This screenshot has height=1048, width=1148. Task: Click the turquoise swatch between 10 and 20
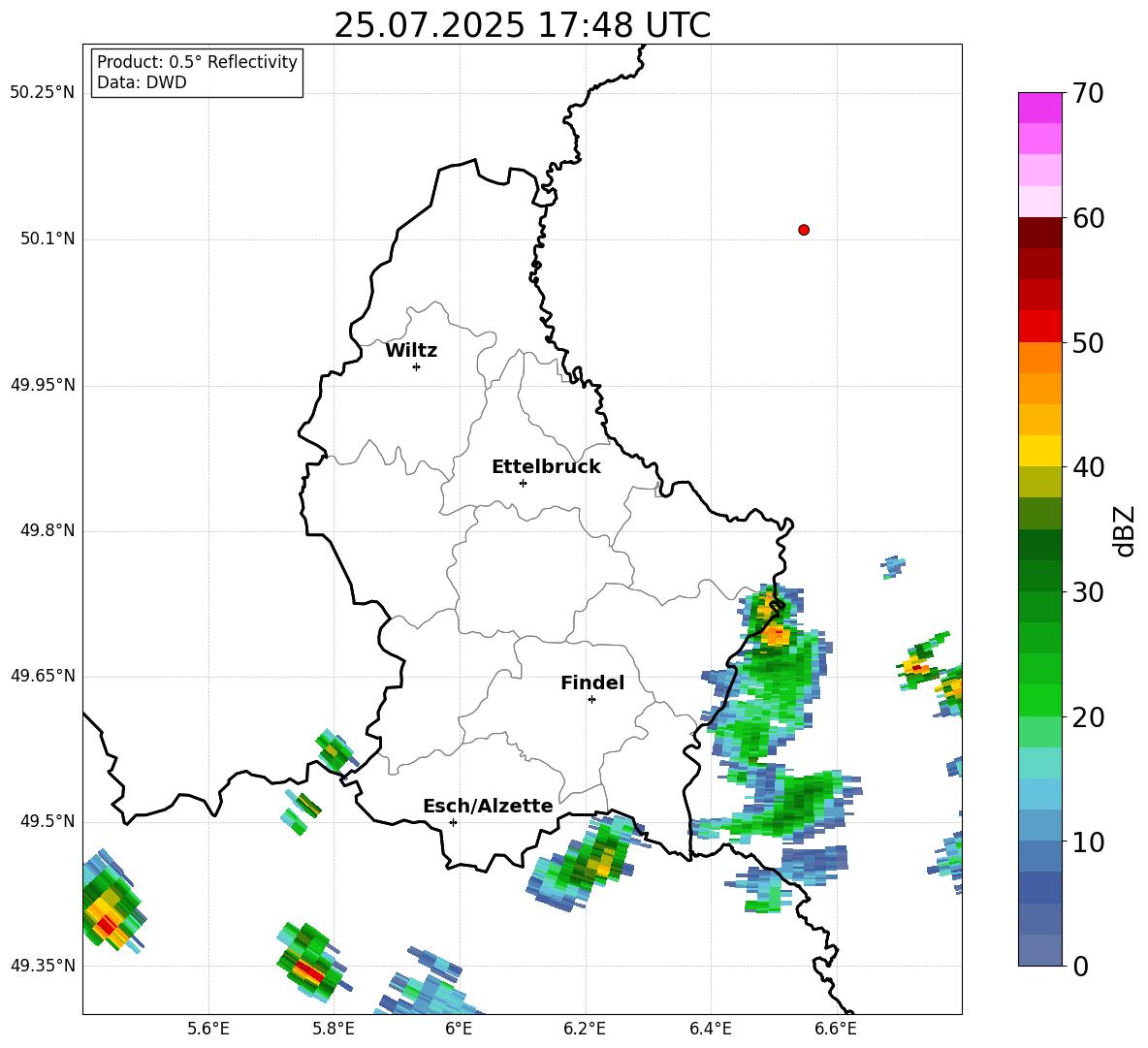(1039, 763)
